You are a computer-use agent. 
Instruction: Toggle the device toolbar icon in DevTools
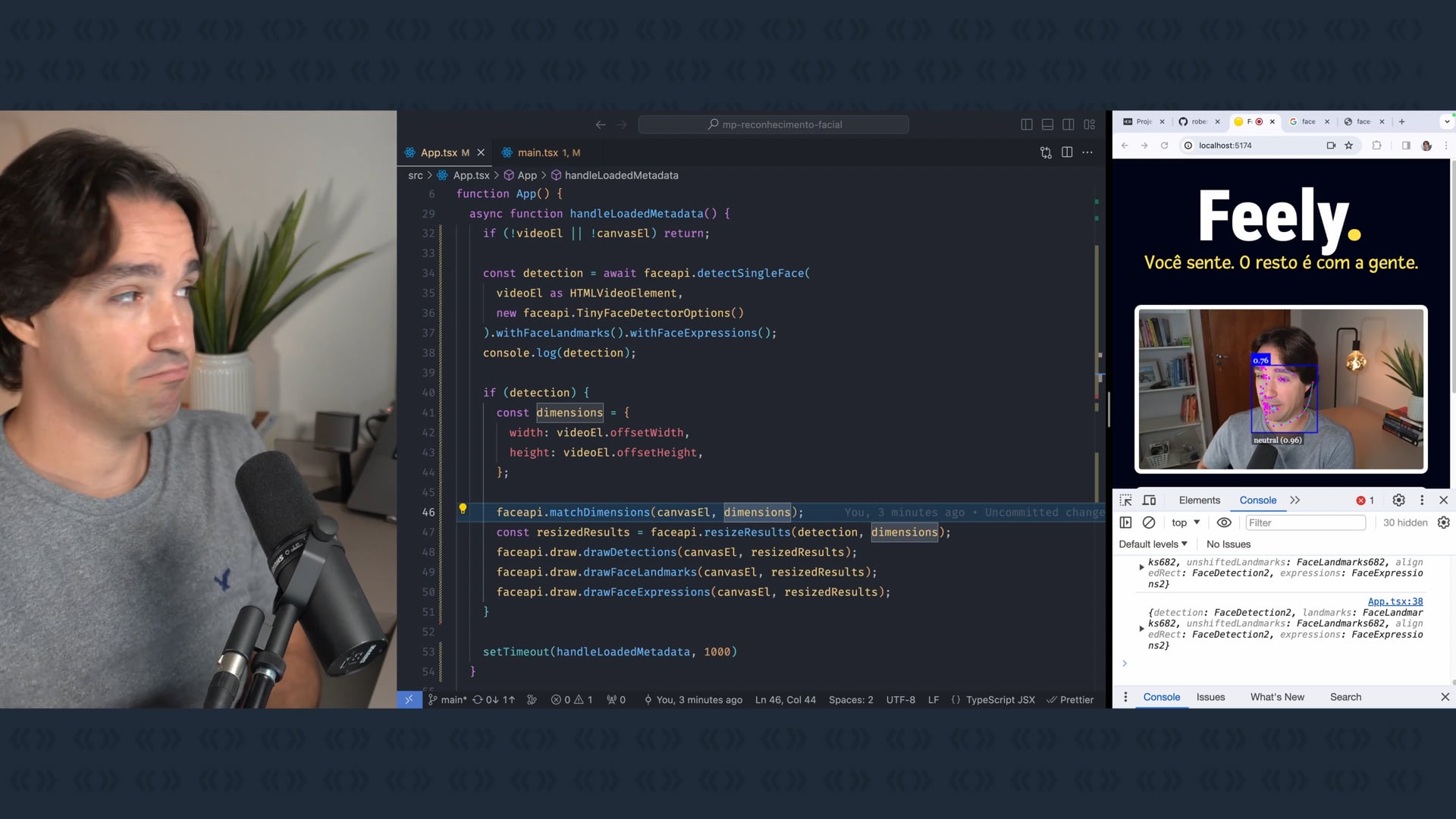click(1150, 500)
